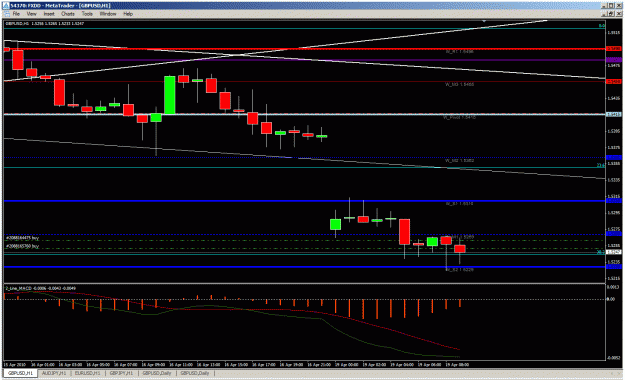Click the W_S1 support label
Image resolution: width=625 pixels, height=380 pixels.
coord(460,204)
